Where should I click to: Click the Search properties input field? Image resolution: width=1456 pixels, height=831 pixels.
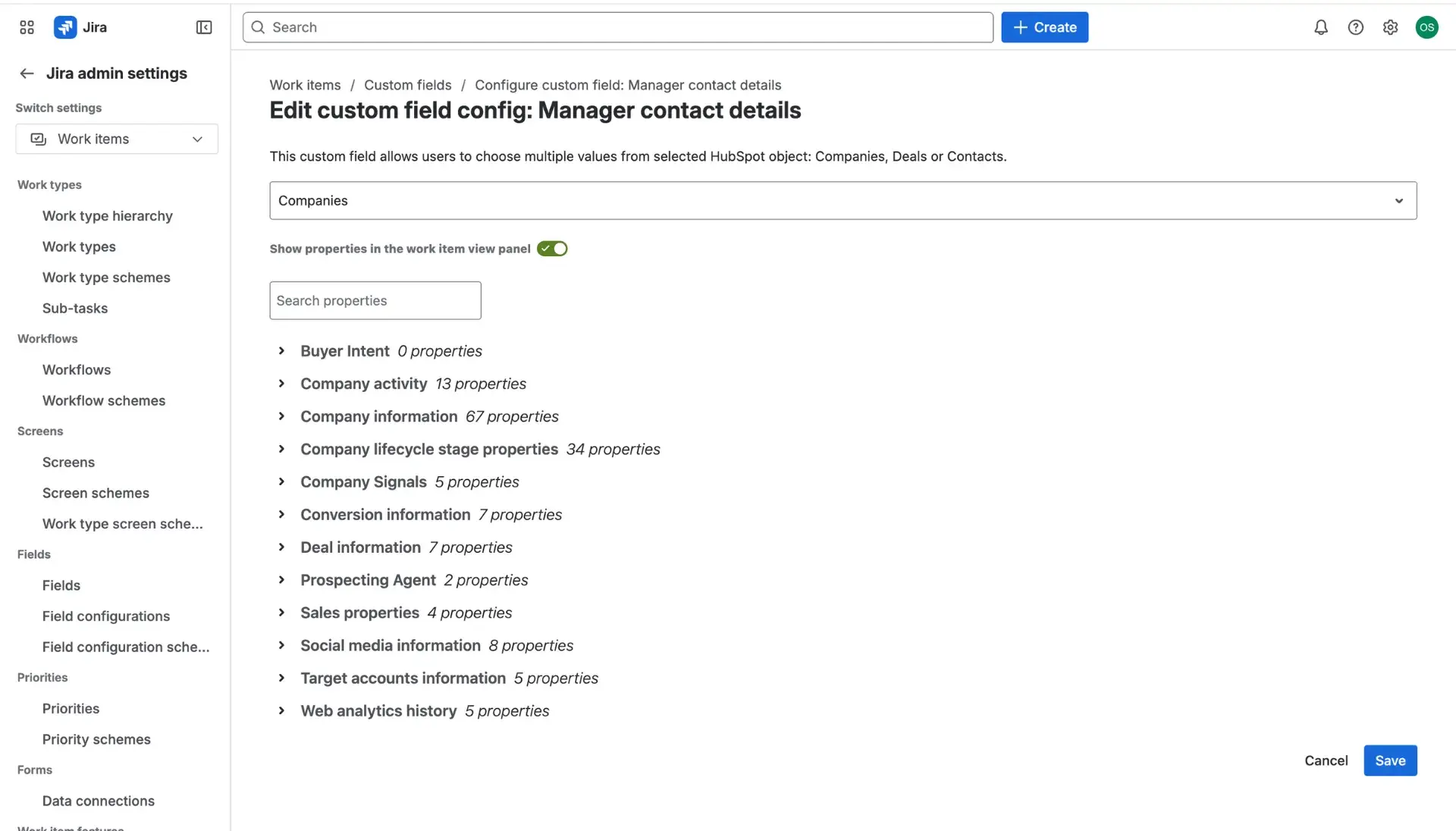pos(375,300)
